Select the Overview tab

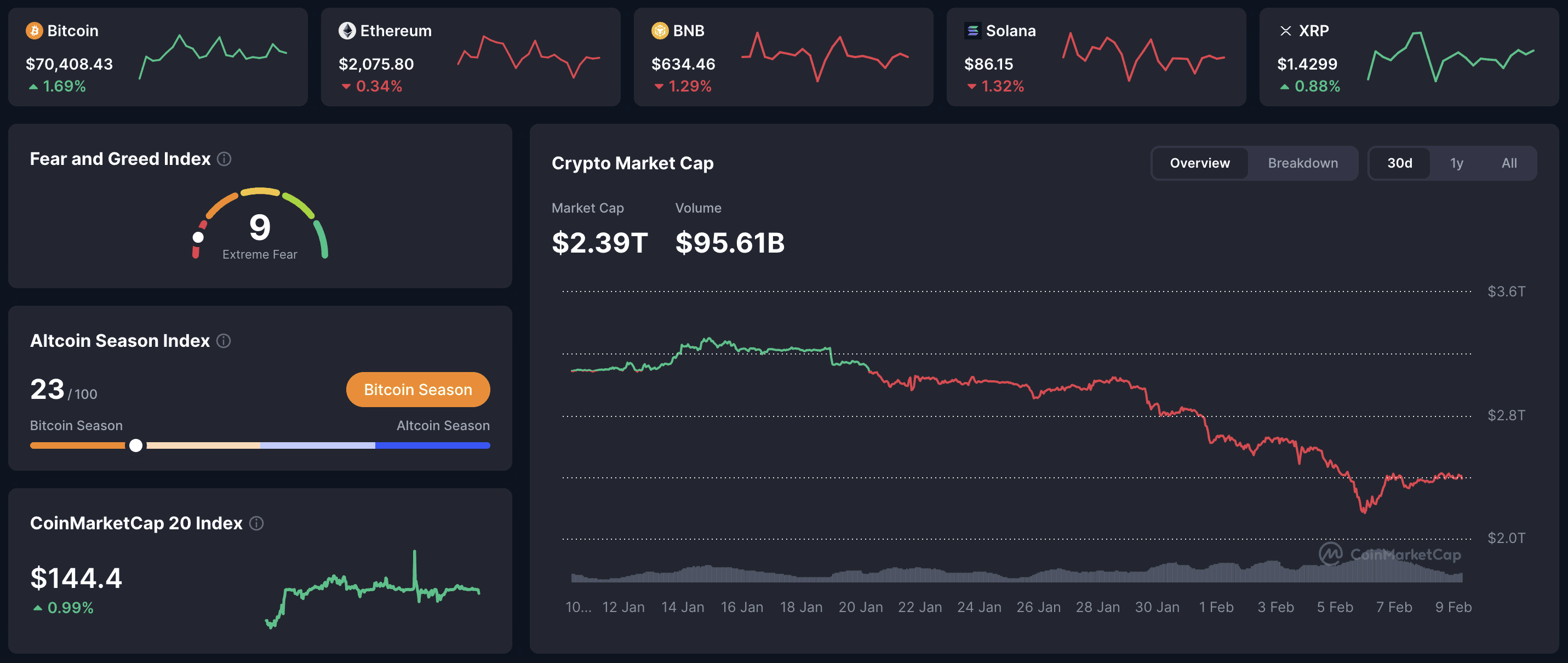click(1199, 163)
